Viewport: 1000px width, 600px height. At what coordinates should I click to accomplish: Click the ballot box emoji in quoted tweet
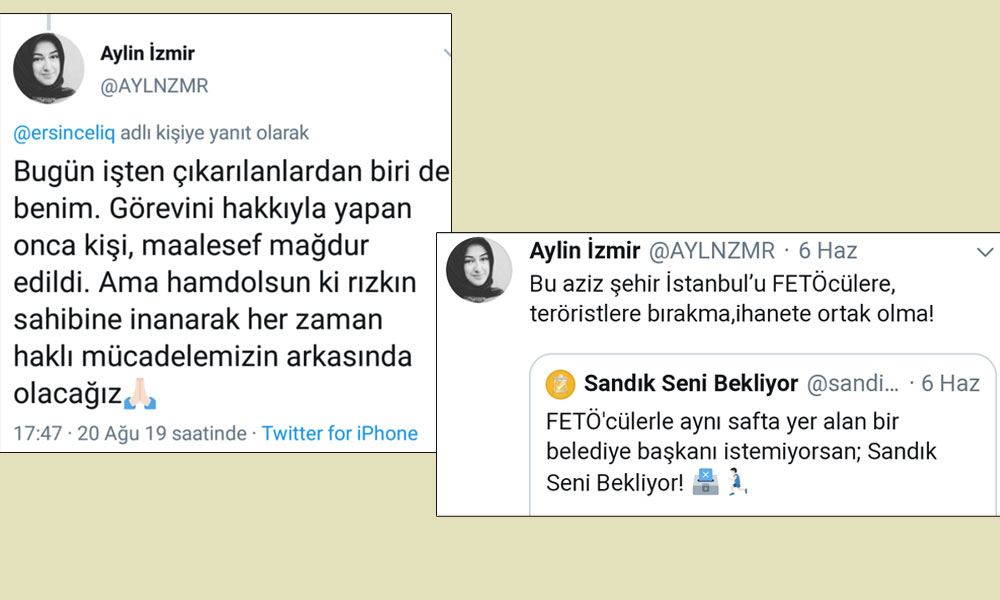pyautogui.click(x=706, y=482)
